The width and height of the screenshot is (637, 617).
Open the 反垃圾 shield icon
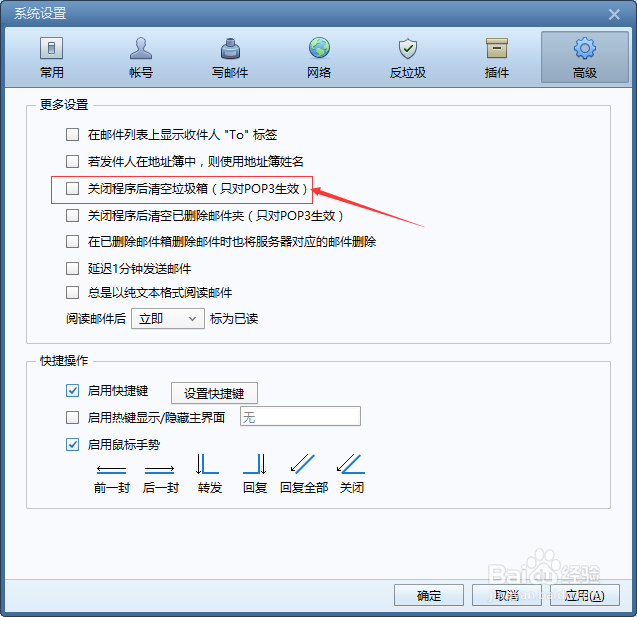(408, 48)
